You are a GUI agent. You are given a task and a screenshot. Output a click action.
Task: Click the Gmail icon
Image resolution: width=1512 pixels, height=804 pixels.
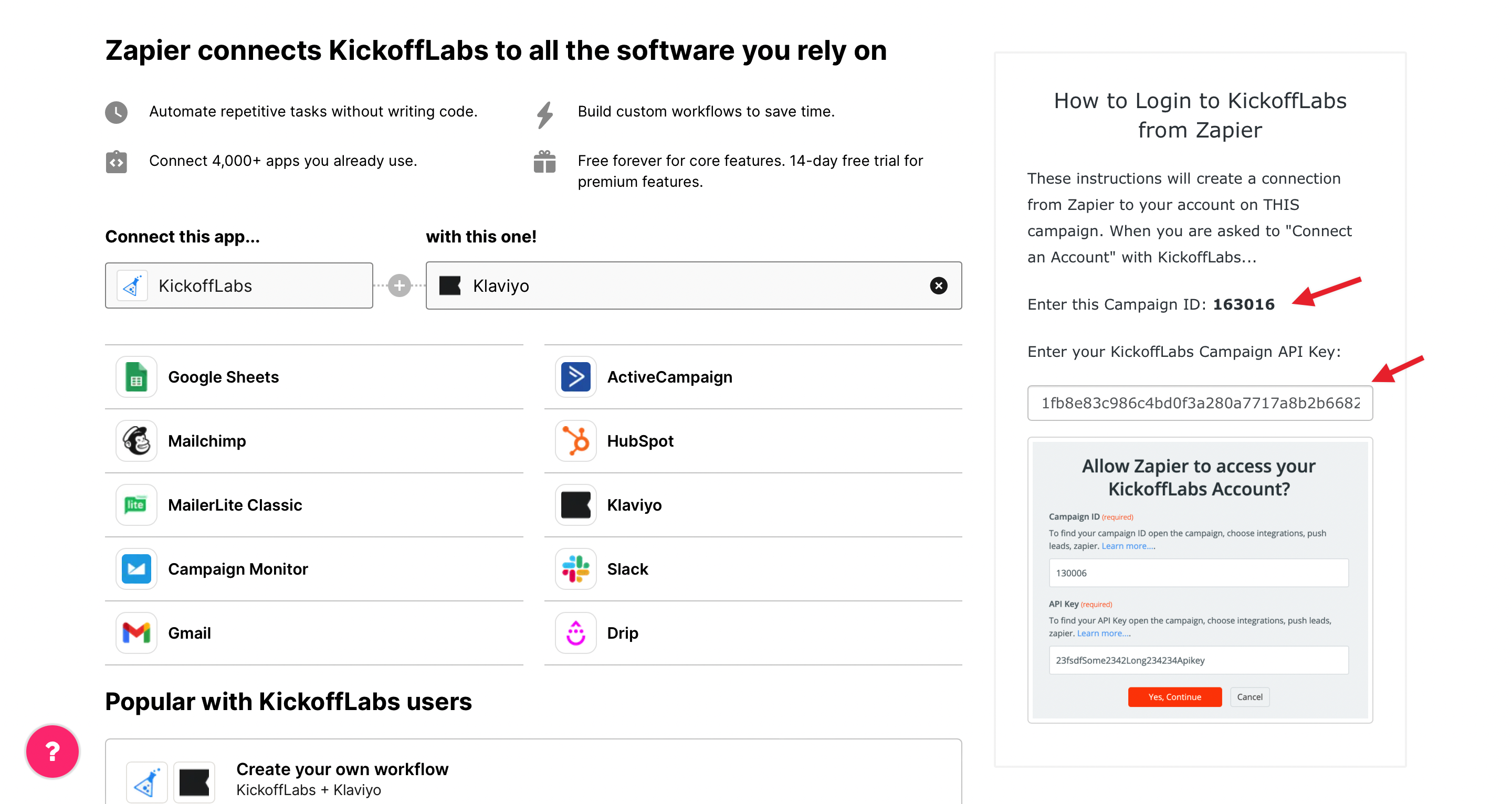(136, 632)
